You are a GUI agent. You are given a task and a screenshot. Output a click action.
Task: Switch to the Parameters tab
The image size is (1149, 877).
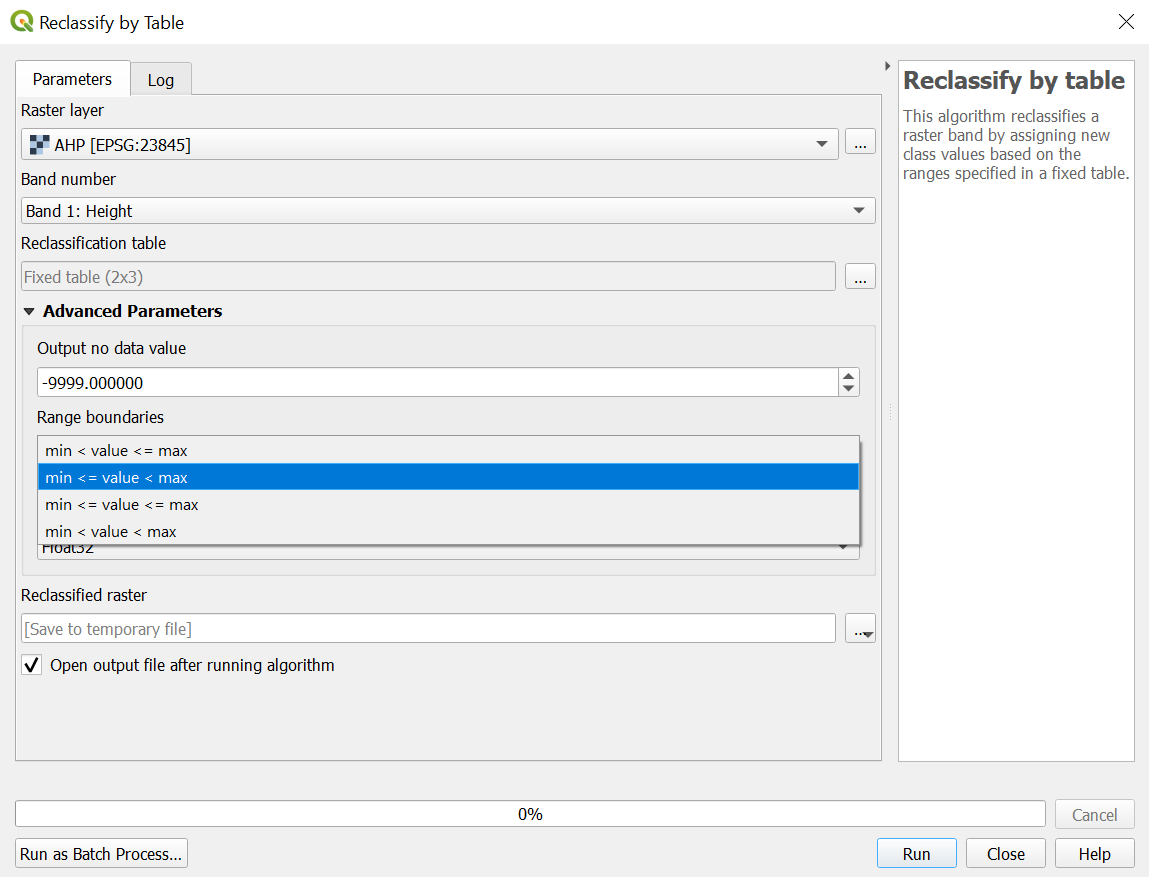(x=72, y=79)
